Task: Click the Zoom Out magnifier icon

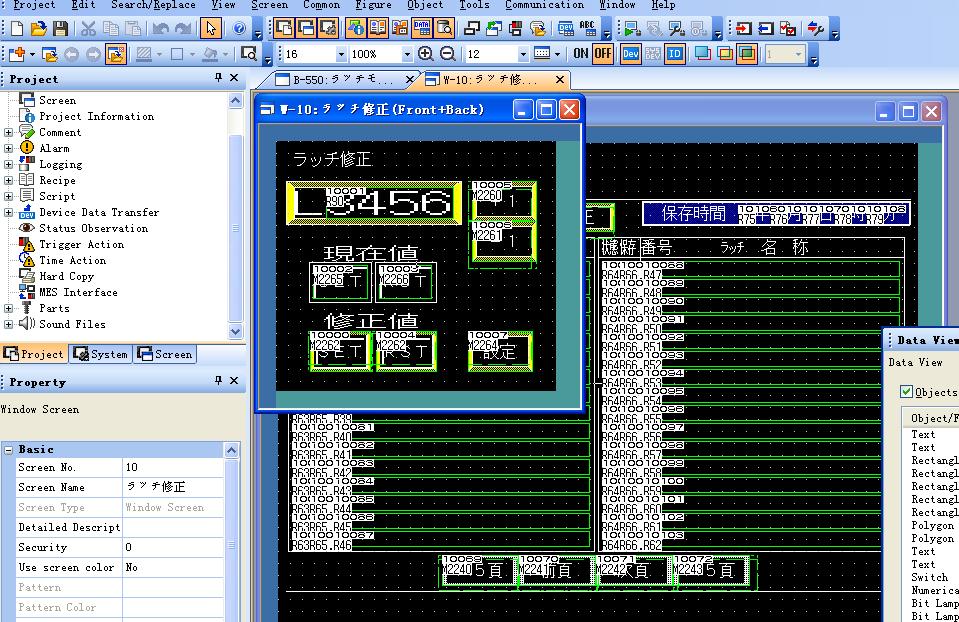Action: tap(447, 54)
